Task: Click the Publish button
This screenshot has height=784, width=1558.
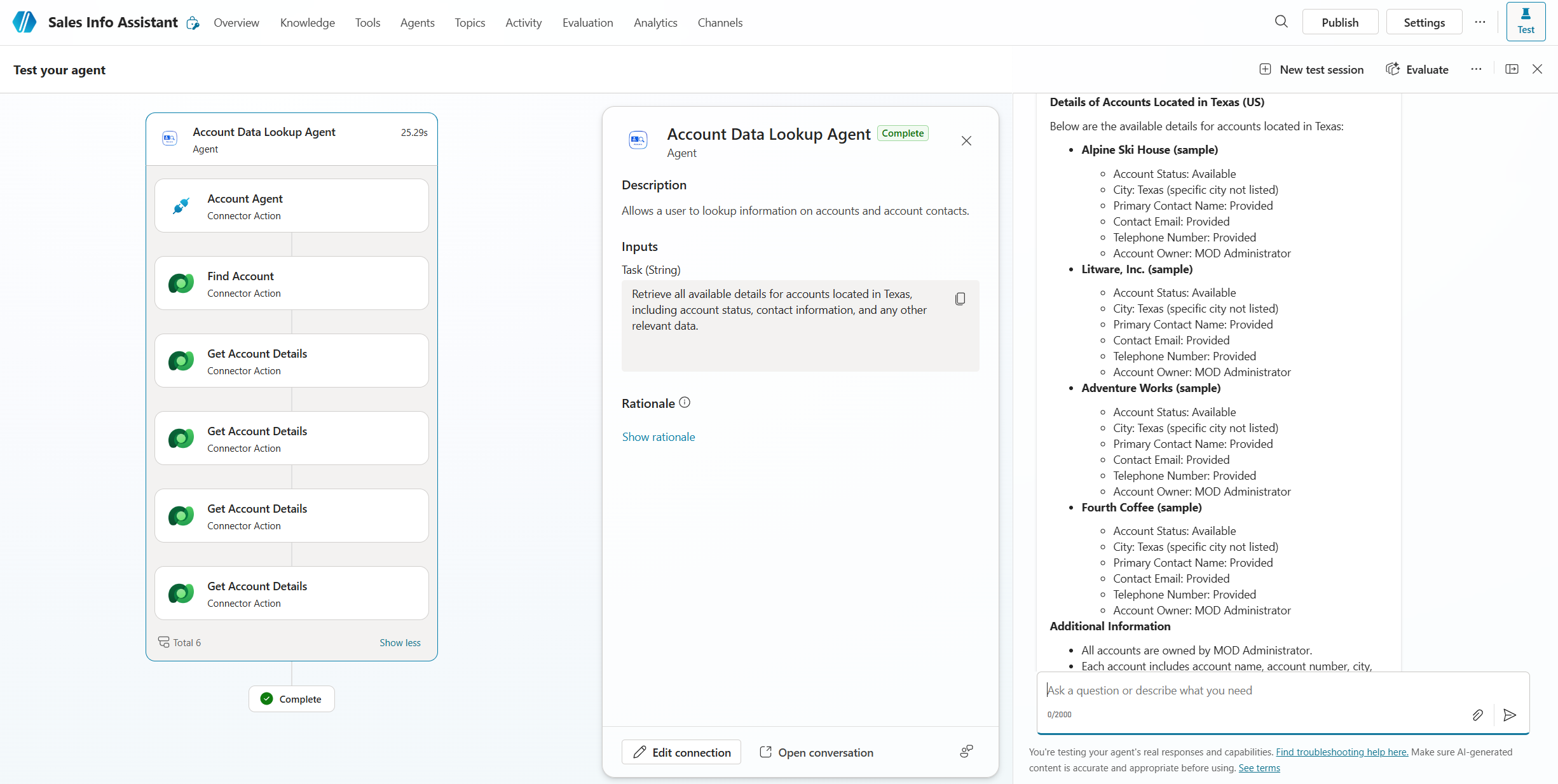Action: click(1340, 22)
